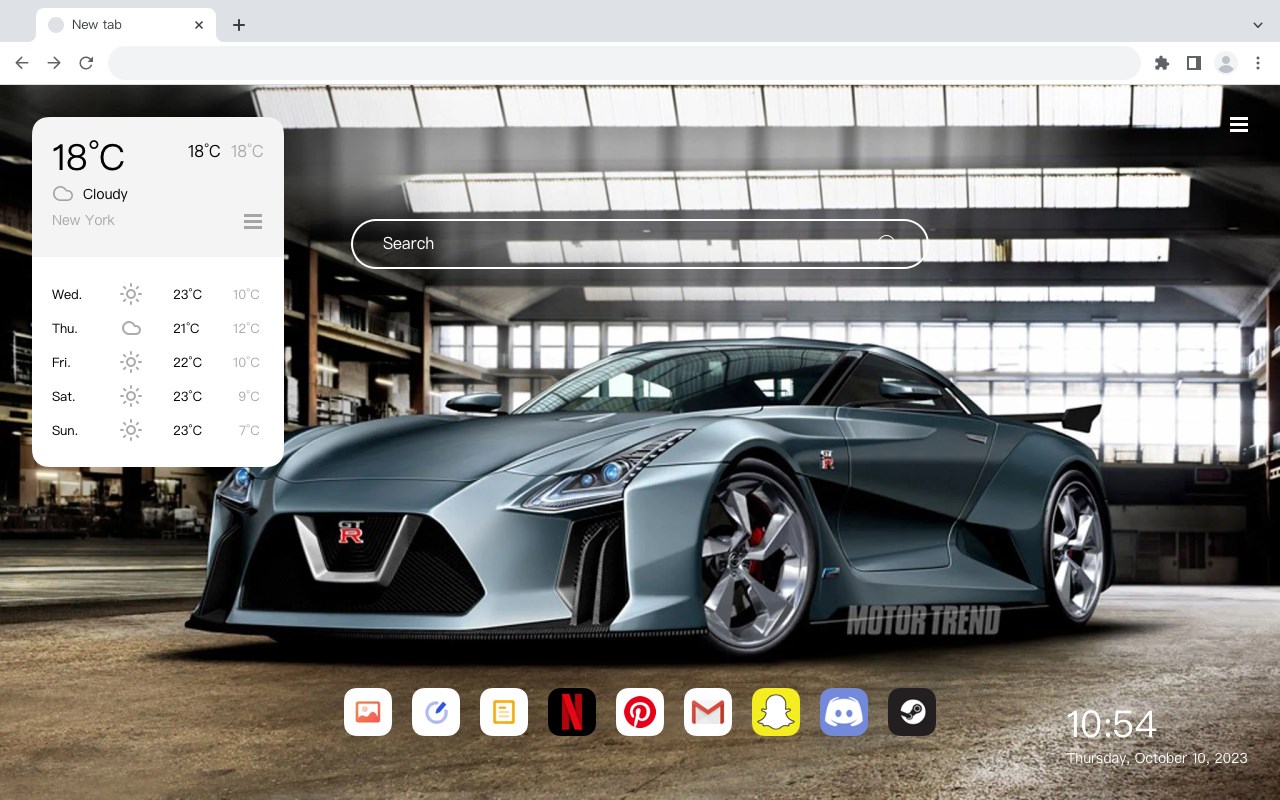
Task: Open Chrome three-dot menu
Action: point(1258,63)
